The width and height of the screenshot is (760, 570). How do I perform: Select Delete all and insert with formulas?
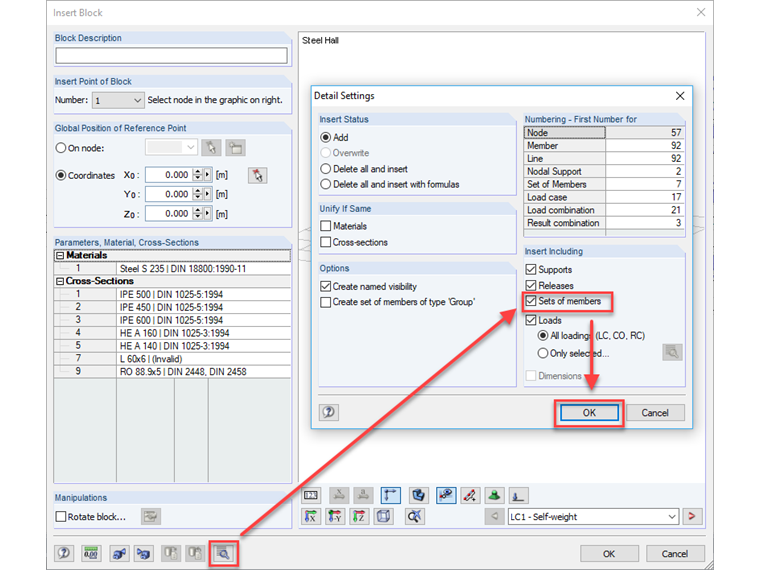[x=390, y=184]
